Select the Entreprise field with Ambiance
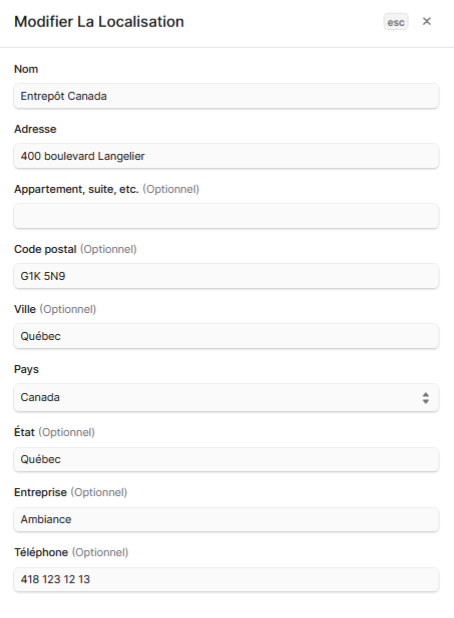The height and width of the screenshot is (618, 454). 226,519
